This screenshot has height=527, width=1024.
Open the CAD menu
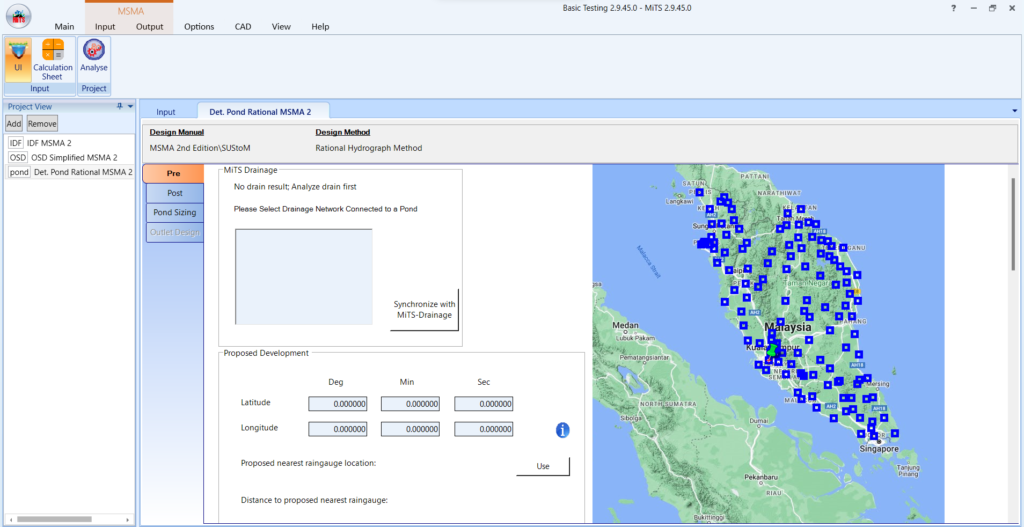click(x=243, y=27)
